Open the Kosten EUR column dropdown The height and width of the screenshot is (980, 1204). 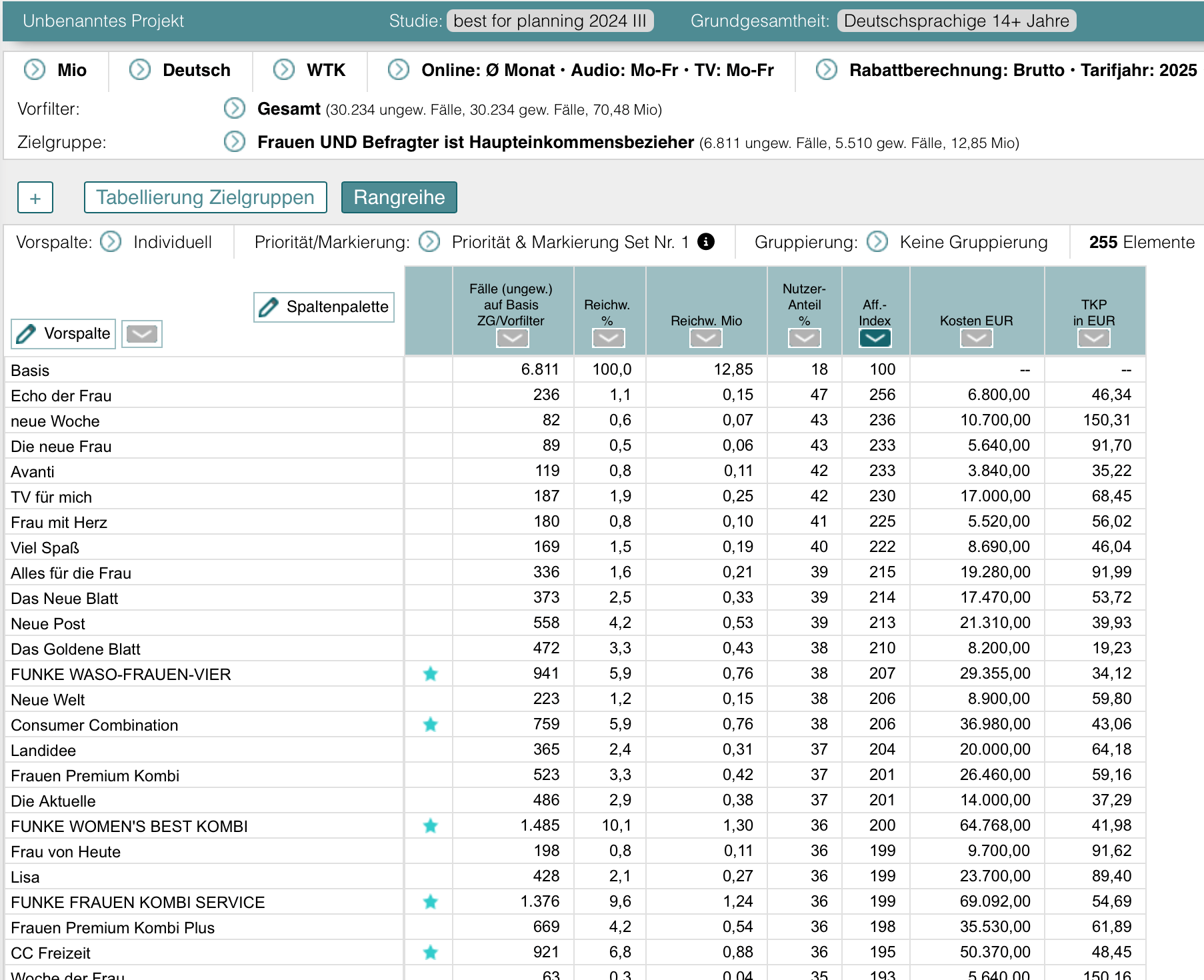point(976,339)
